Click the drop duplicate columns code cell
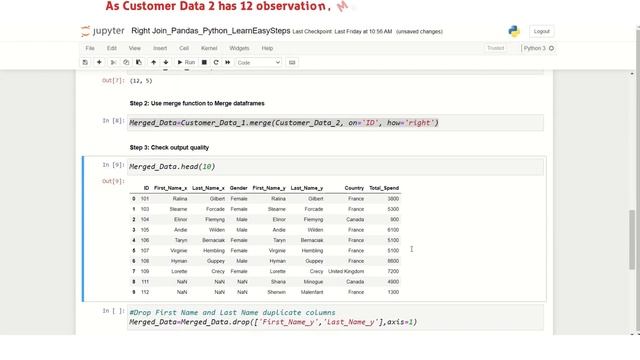 click(x=335, y=318)
